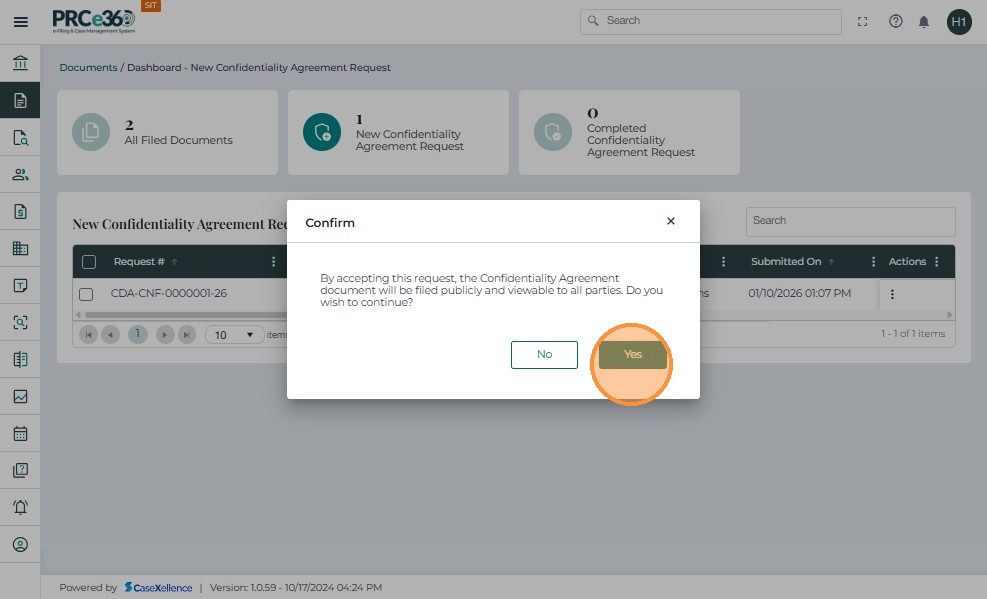Click the Completed Confidentiality Agreement Request icon
987x599 pixels.
coord(553,132)
